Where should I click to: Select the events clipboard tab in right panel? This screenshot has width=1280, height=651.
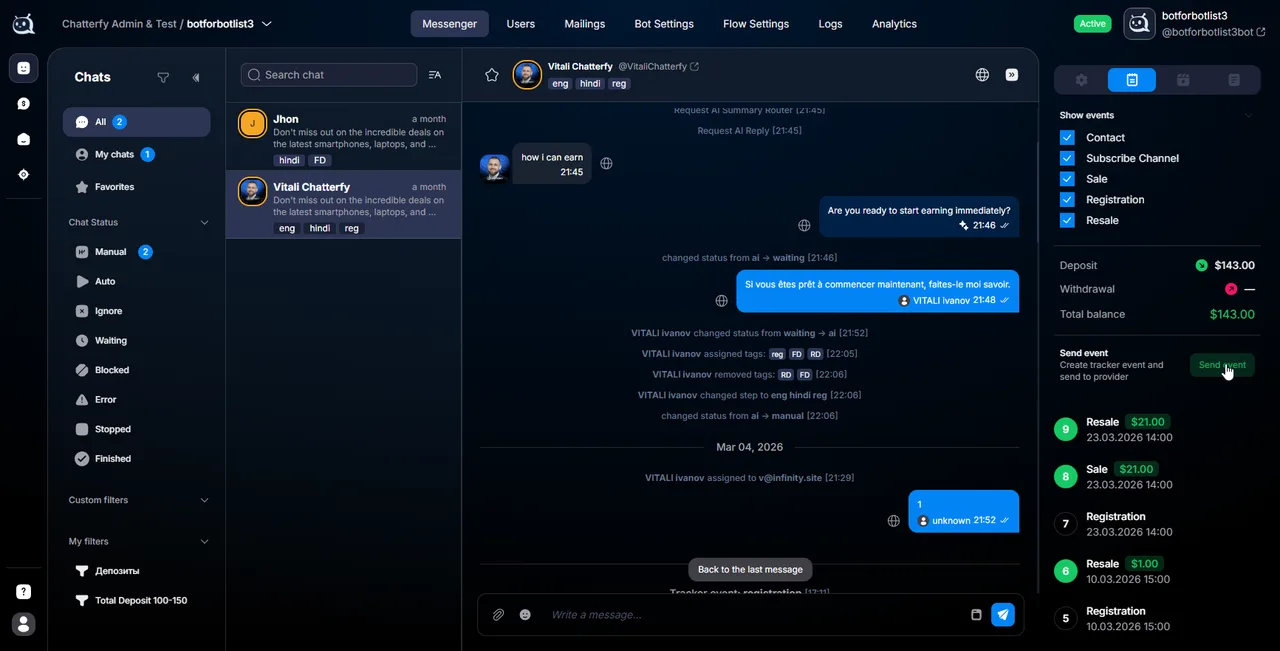click(1132, 80)
